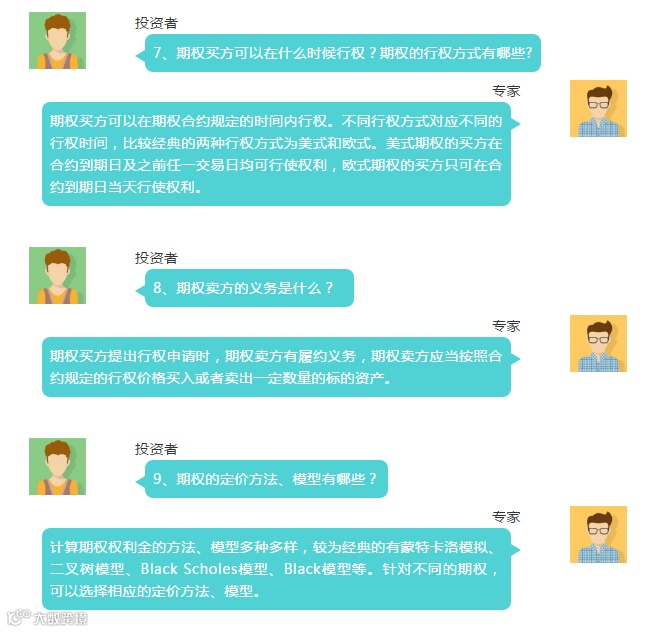
Task: Select answer bubble mentioning Black Scholes模型
Action: click(x=281, y=569)
